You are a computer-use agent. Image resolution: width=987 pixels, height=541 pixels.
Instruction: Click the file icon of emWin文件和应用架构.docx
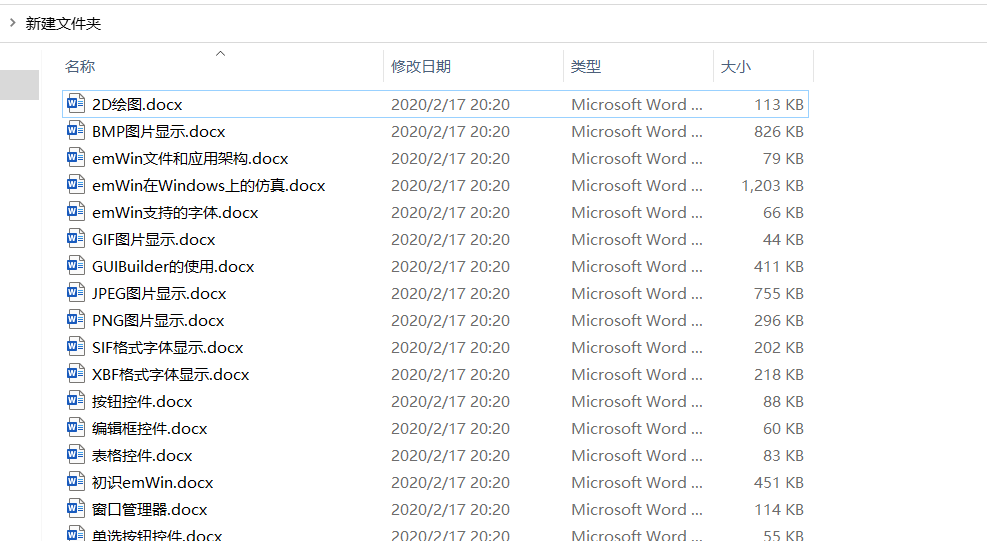76,158
